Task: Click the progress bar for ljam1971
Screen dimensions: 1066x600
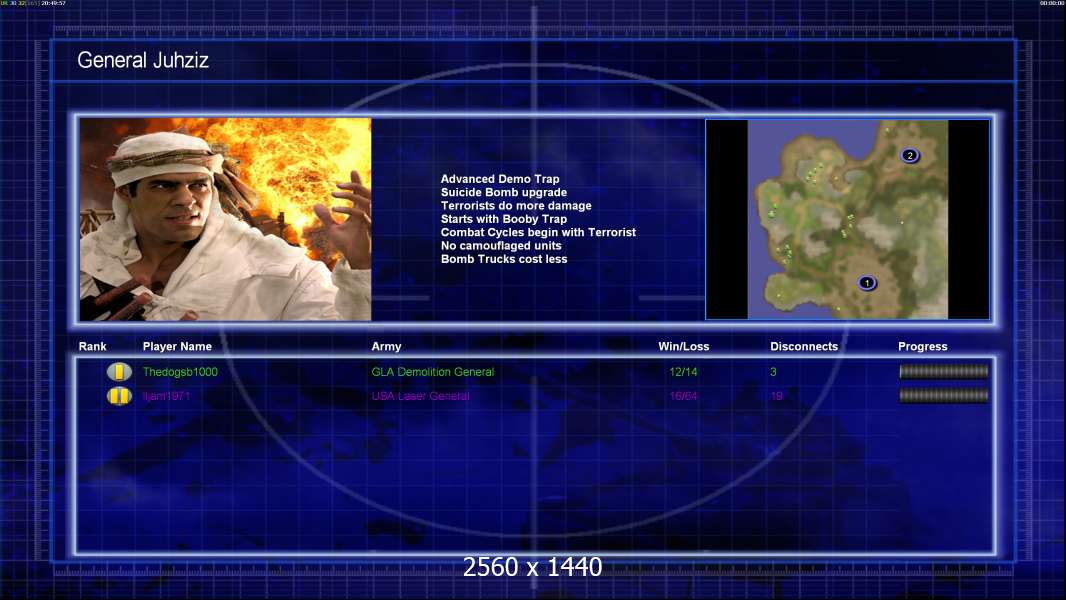Action: [944, 395]
